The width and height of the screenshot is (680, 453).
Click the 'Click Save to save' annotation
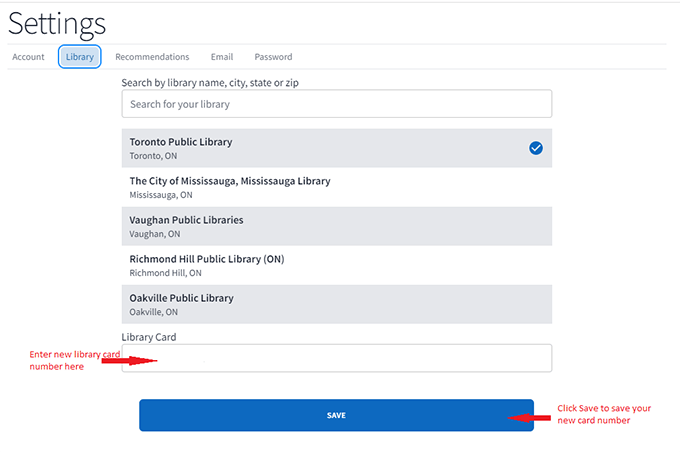coord(604,414)
